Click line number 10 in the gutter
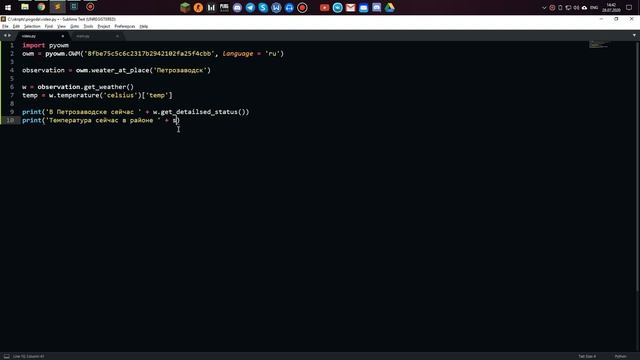The image size is (640, 360). point(10,120)
